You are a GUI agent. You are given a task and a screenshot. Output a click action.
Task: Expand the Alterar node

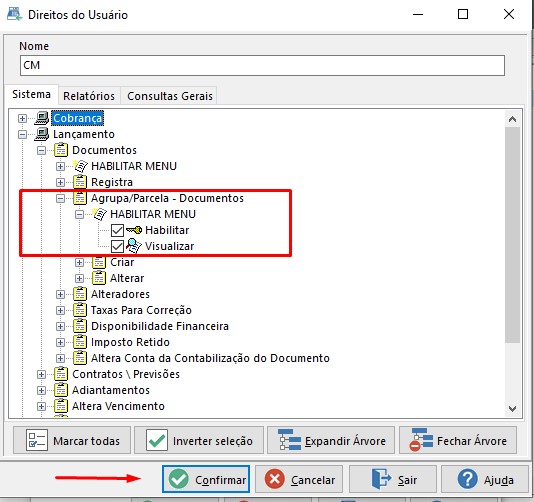point(79,278)
